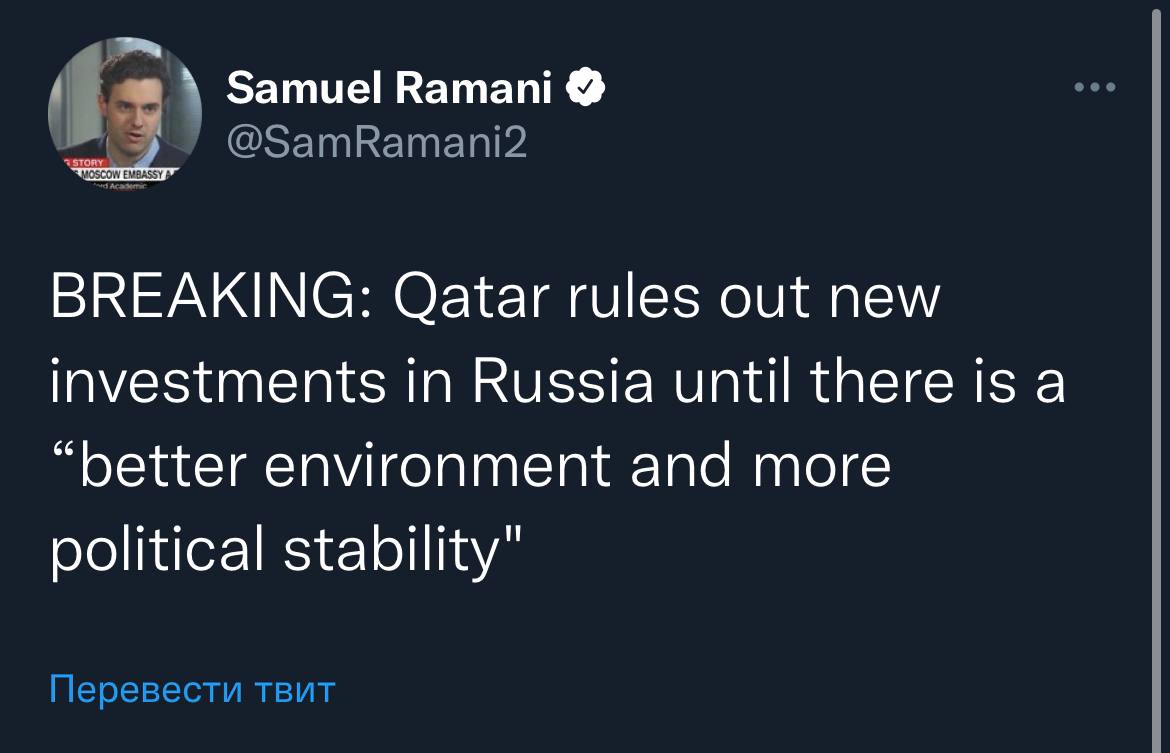Open the @SamRamani2 handle link
Screen dimensions: 1170x753
[376, 146]
